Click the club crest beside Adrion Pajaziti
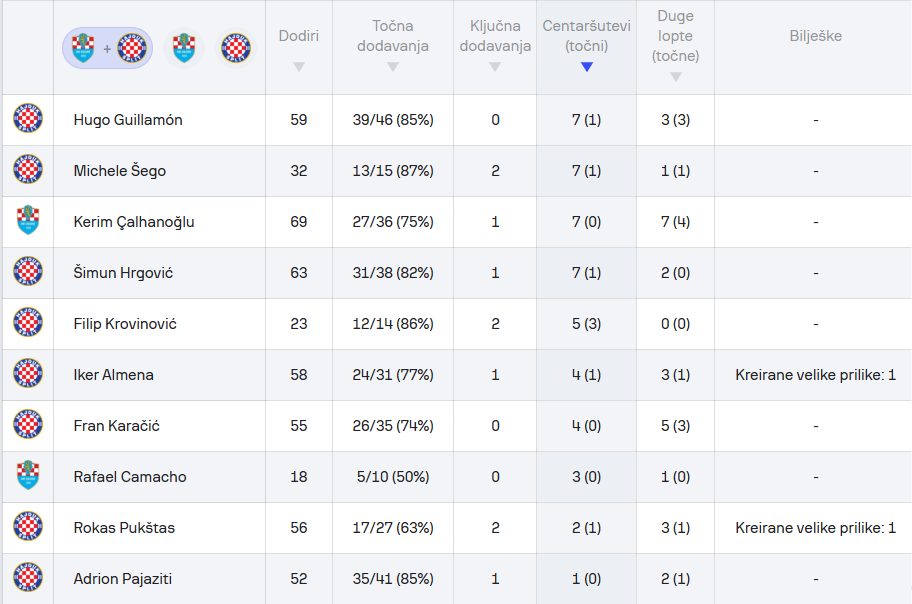The height and width of the screenshot is (604, 912). pos(28,579)
